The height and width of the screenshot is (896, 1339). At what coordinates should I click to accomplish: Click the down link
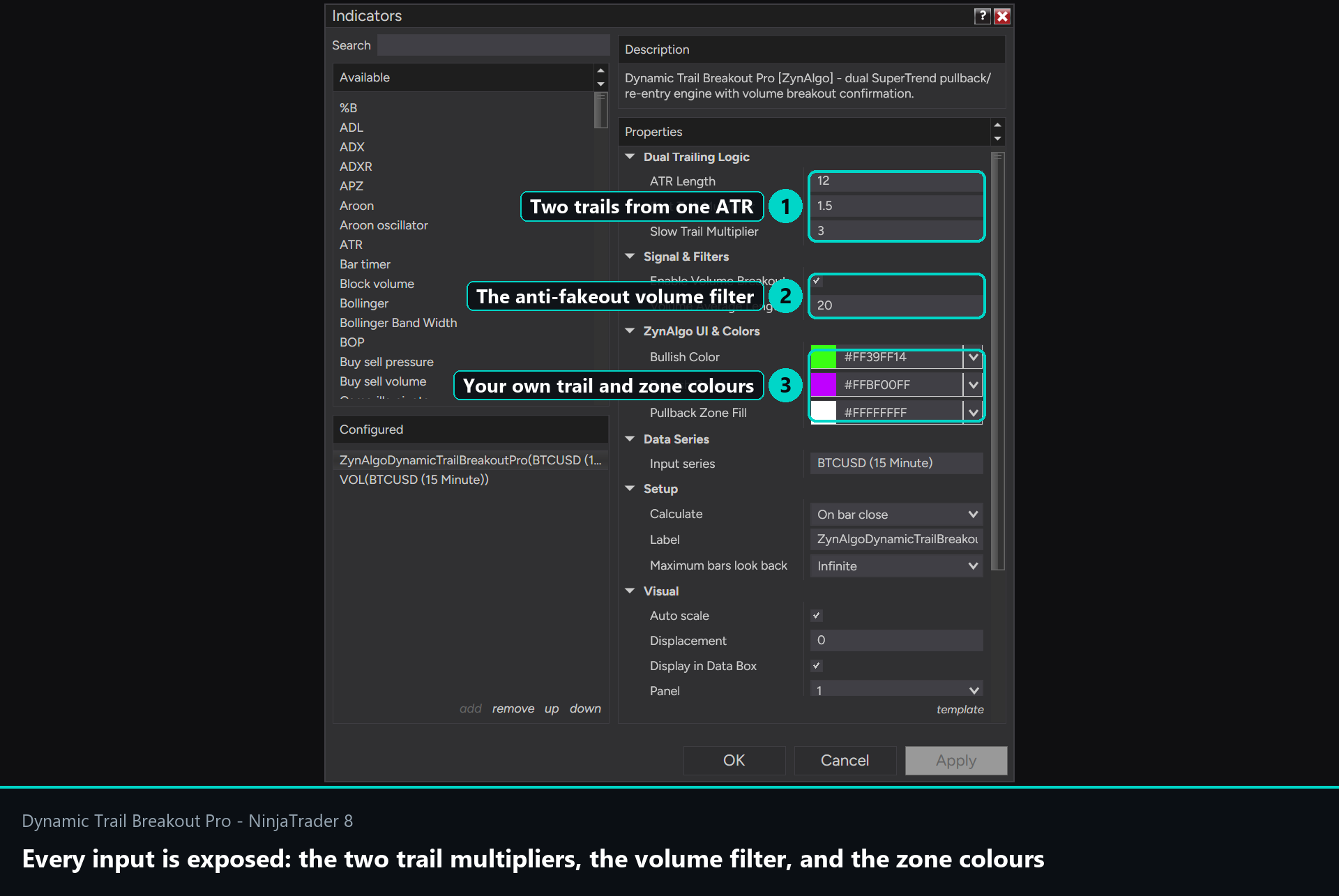coord(585,708)
